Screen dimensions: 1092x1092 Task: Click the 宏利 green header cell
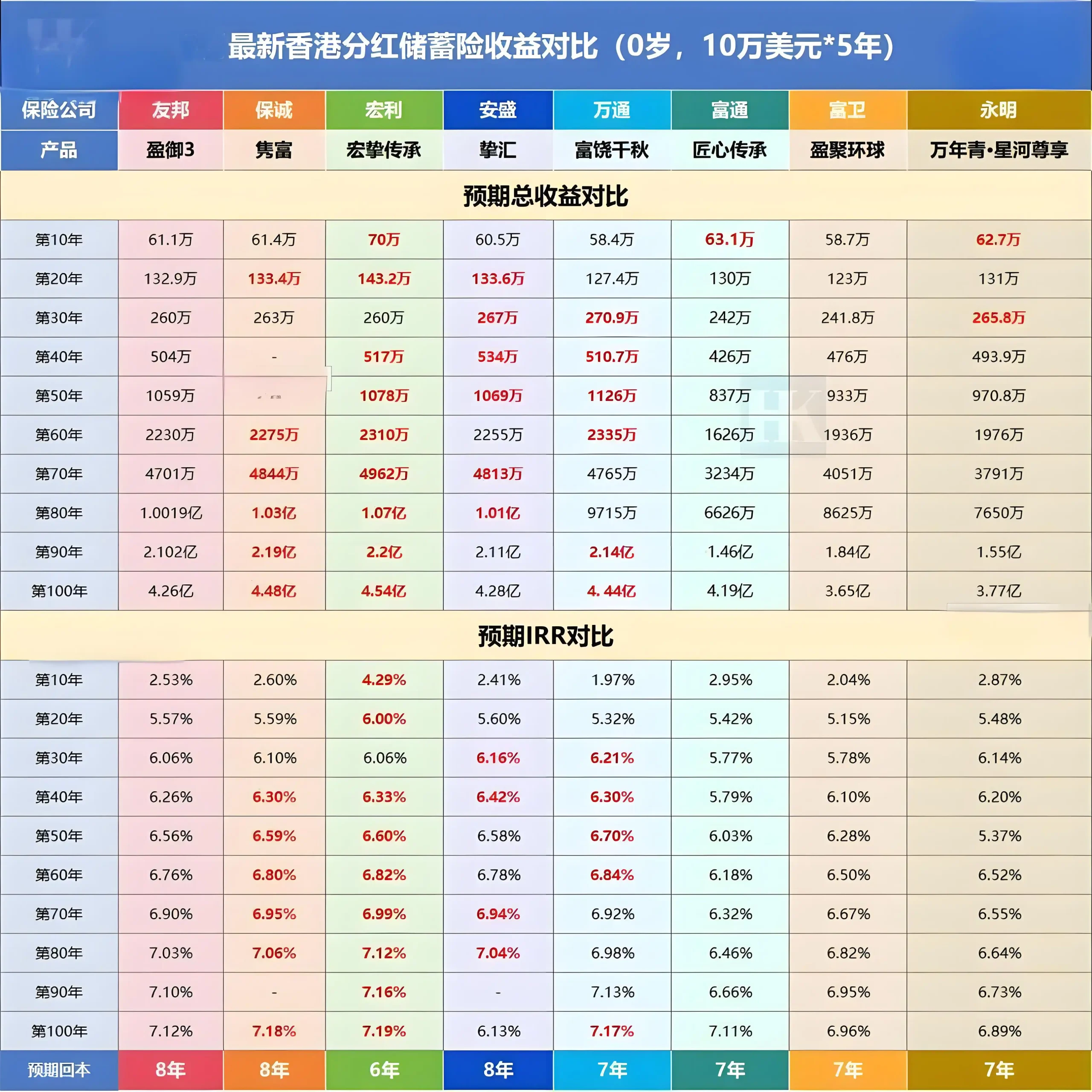384,110
